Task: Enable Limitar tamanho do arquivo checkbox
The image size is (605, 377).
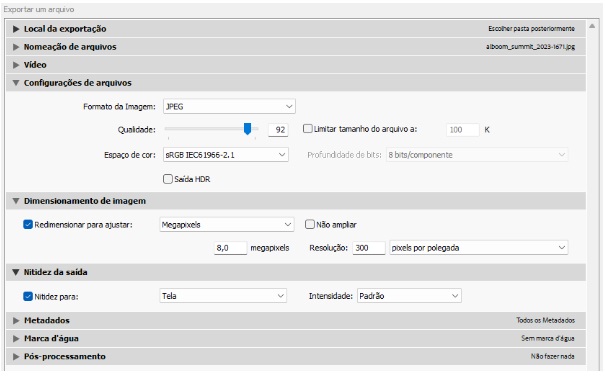Action: [308, 129]
